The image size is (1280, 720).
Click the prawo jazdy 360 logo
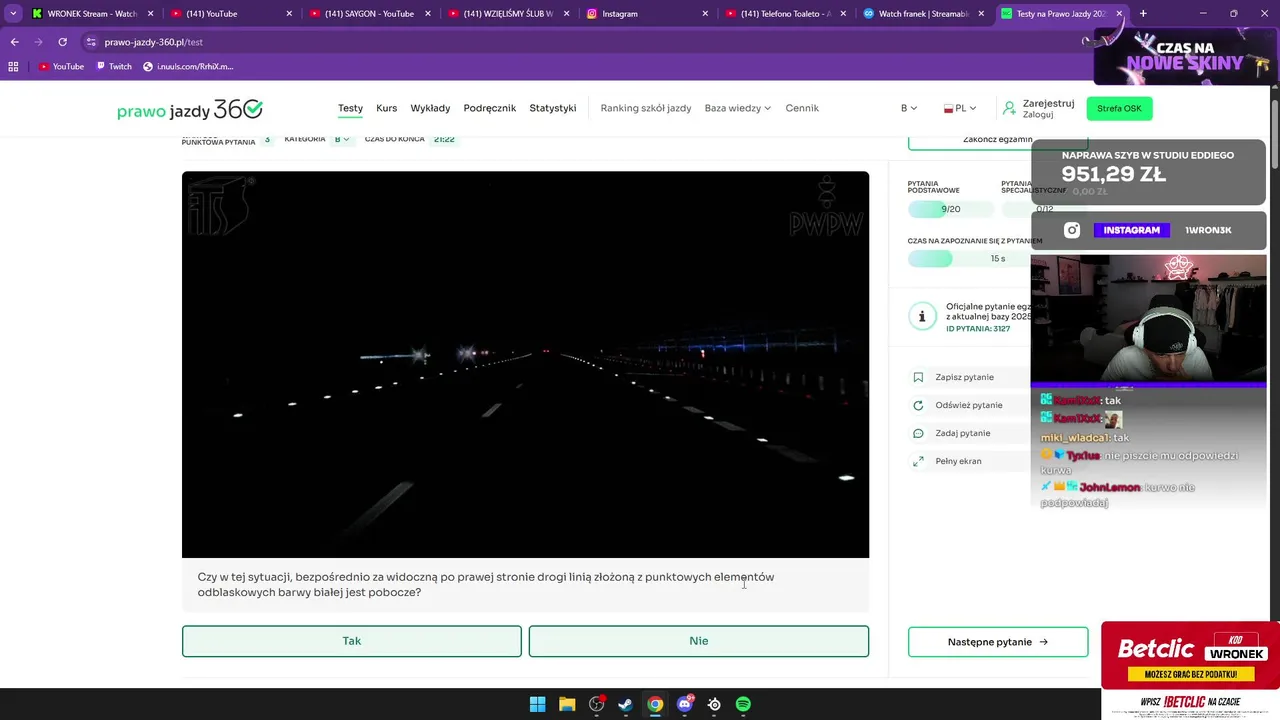coord(190,109)
